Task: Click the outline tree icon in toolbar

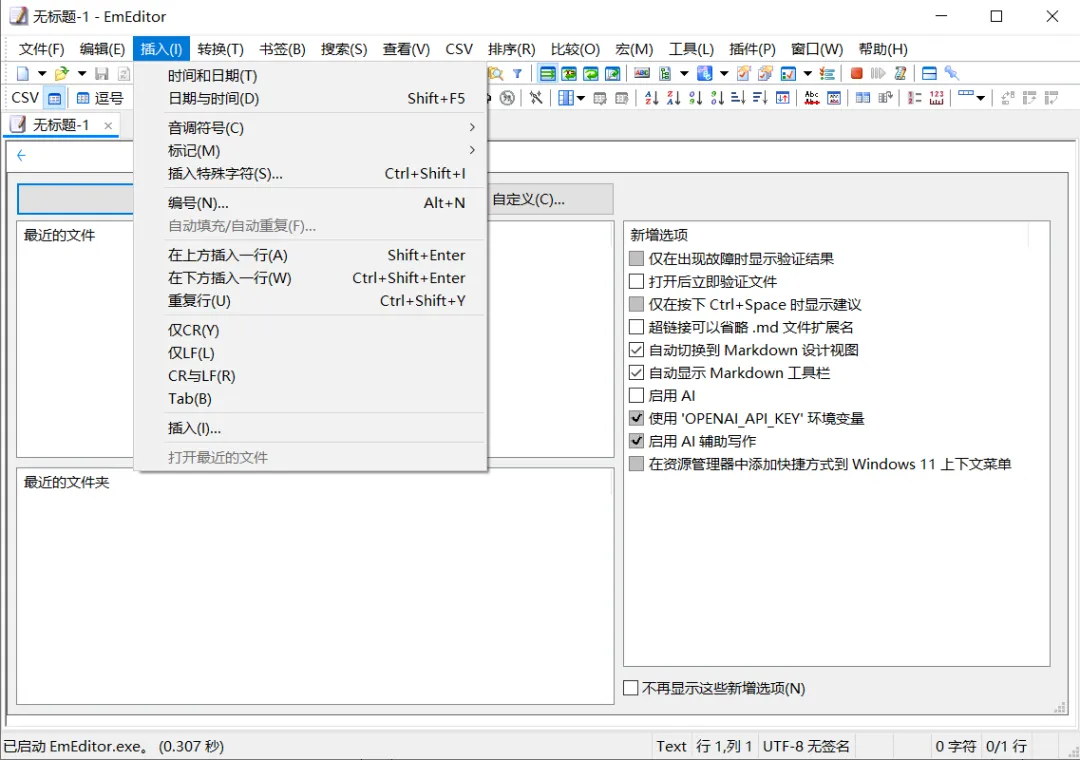Action: pyautogui.click(x=665, y=73)
